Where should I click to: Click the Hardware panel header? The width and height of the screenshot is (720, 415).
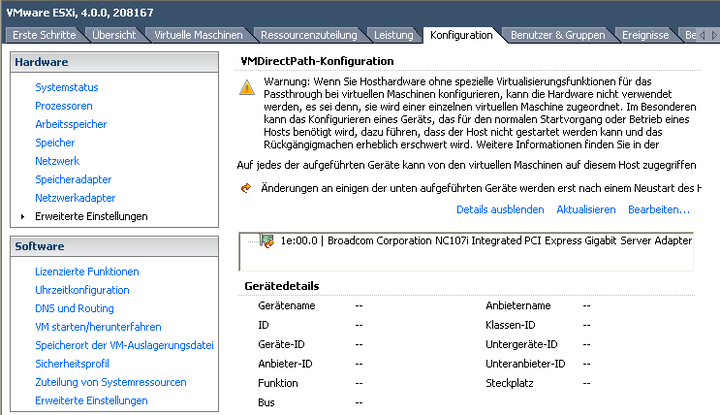(114, 62)
